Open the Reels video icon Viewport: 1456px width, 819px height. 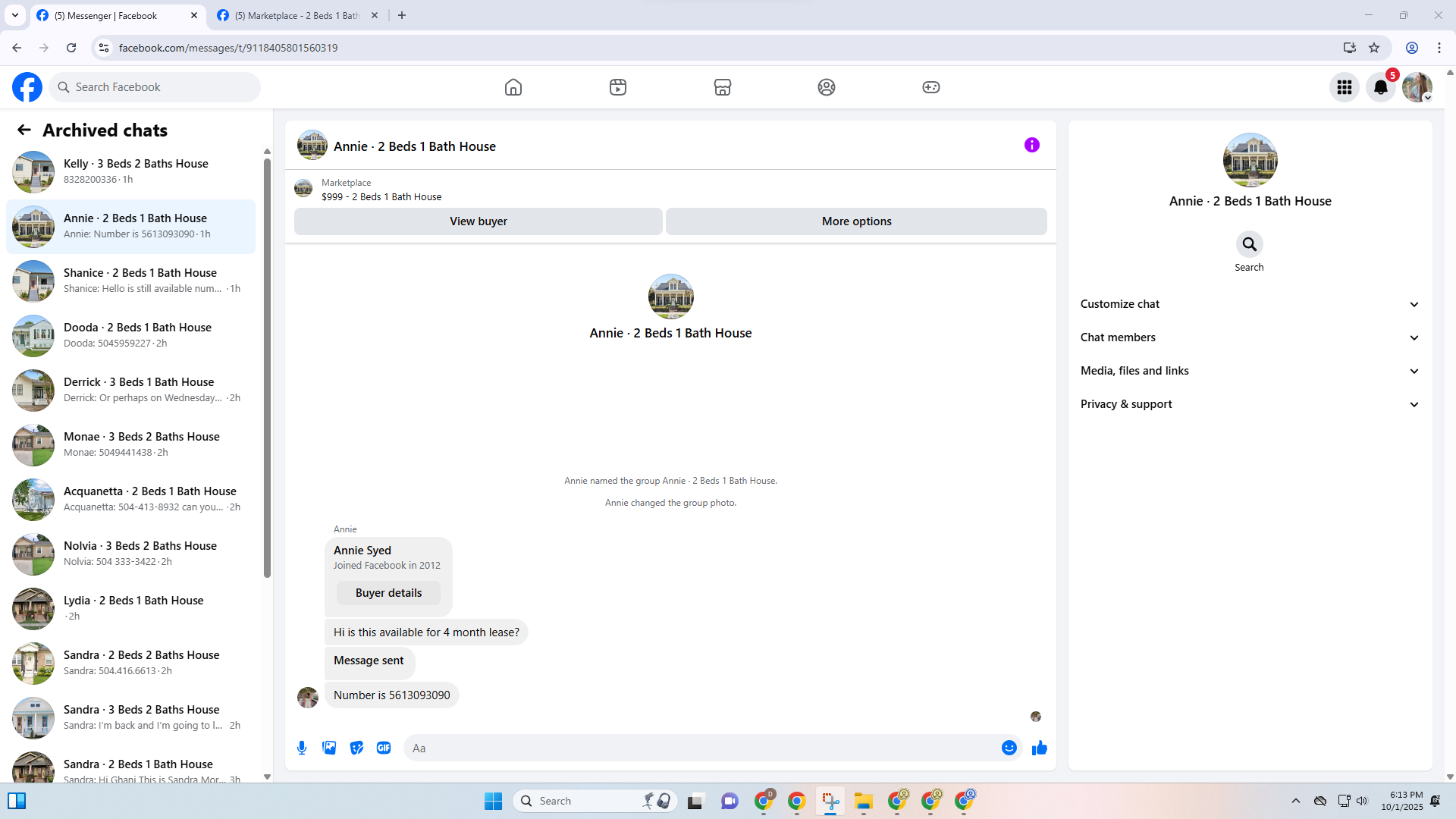[x=618, y=87]
